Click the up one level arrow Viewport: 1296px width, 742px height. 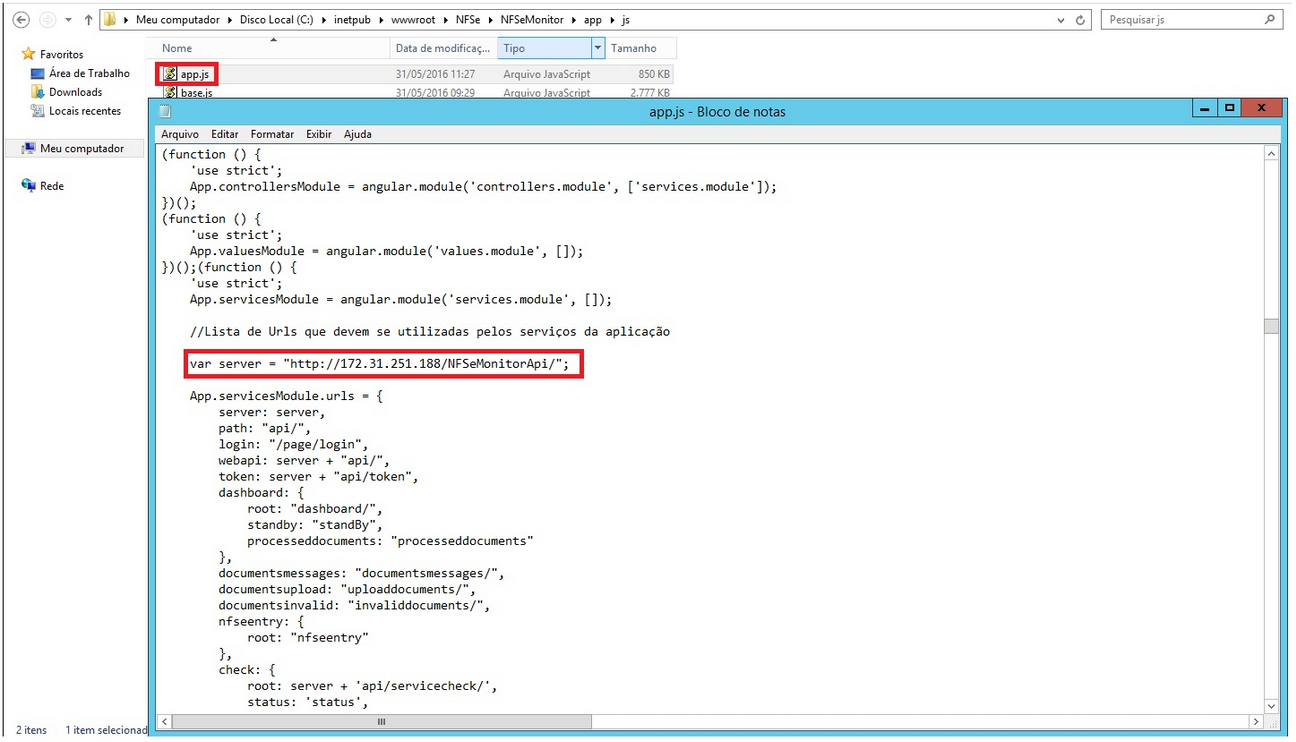[x=88, y=19]
